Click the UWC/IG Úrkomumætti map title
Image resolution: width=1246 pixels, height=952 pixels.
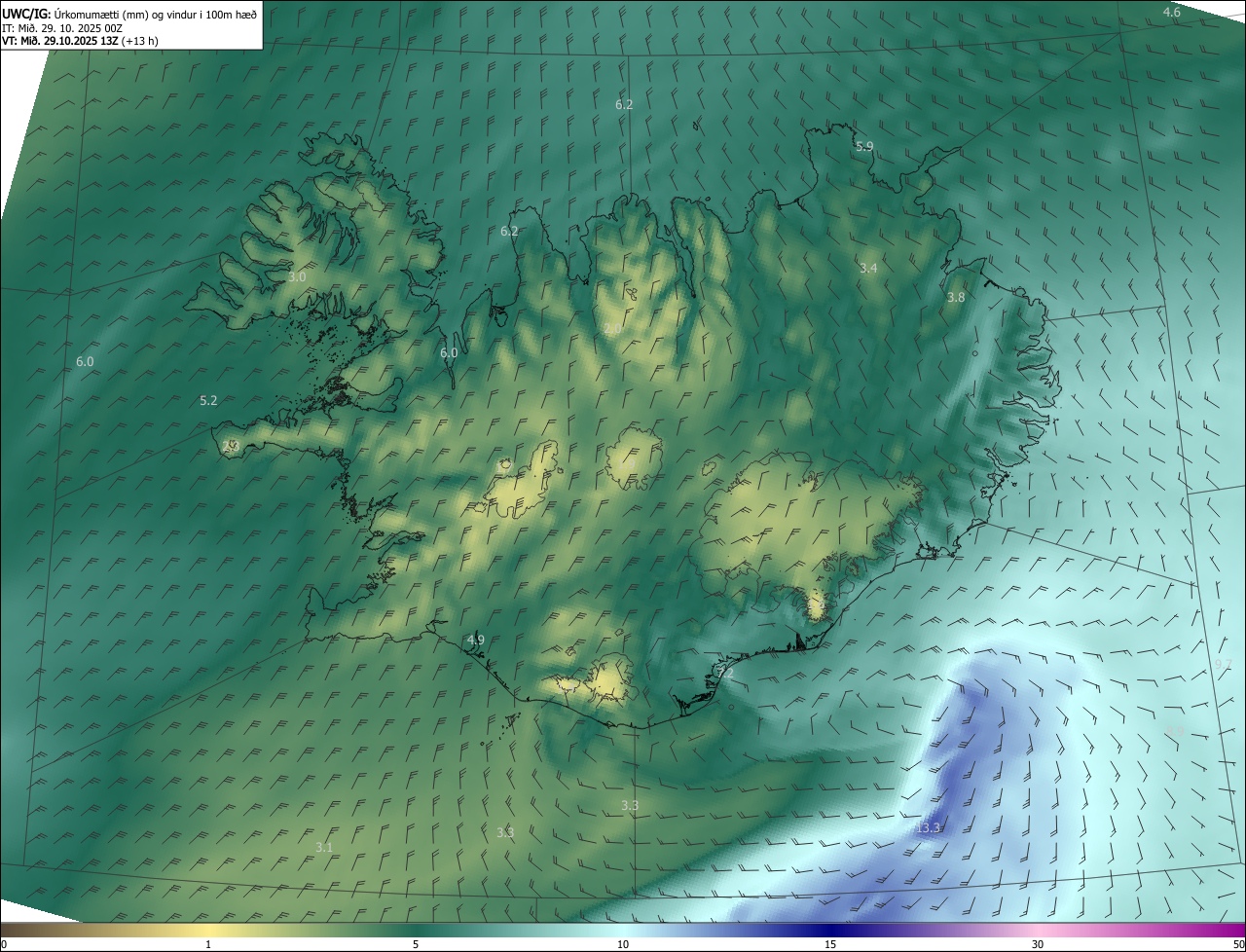pos(128,14)
